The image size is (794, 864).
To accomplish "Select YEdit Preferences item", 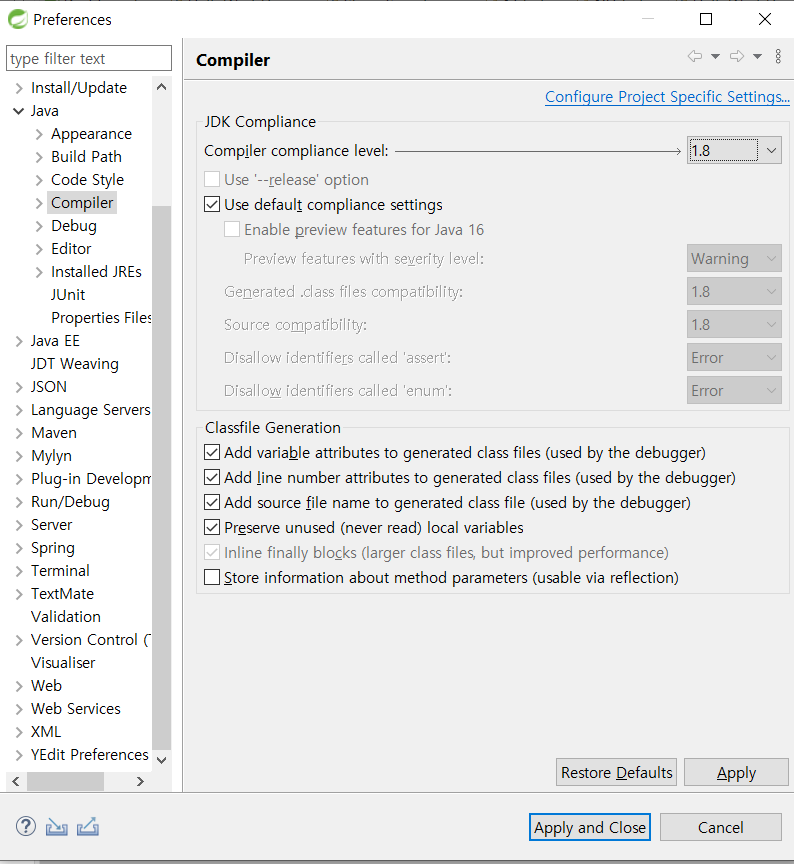I will pyautogui.click(x=90, y=755).
